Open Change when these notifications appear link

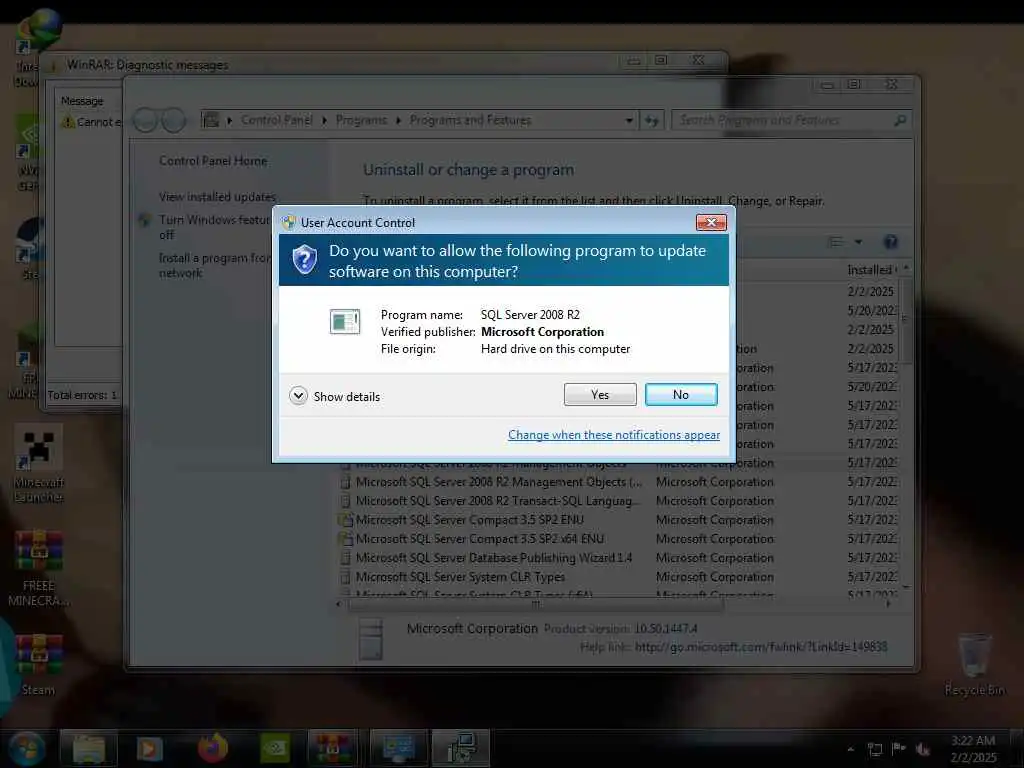click(x=614, y=435)
